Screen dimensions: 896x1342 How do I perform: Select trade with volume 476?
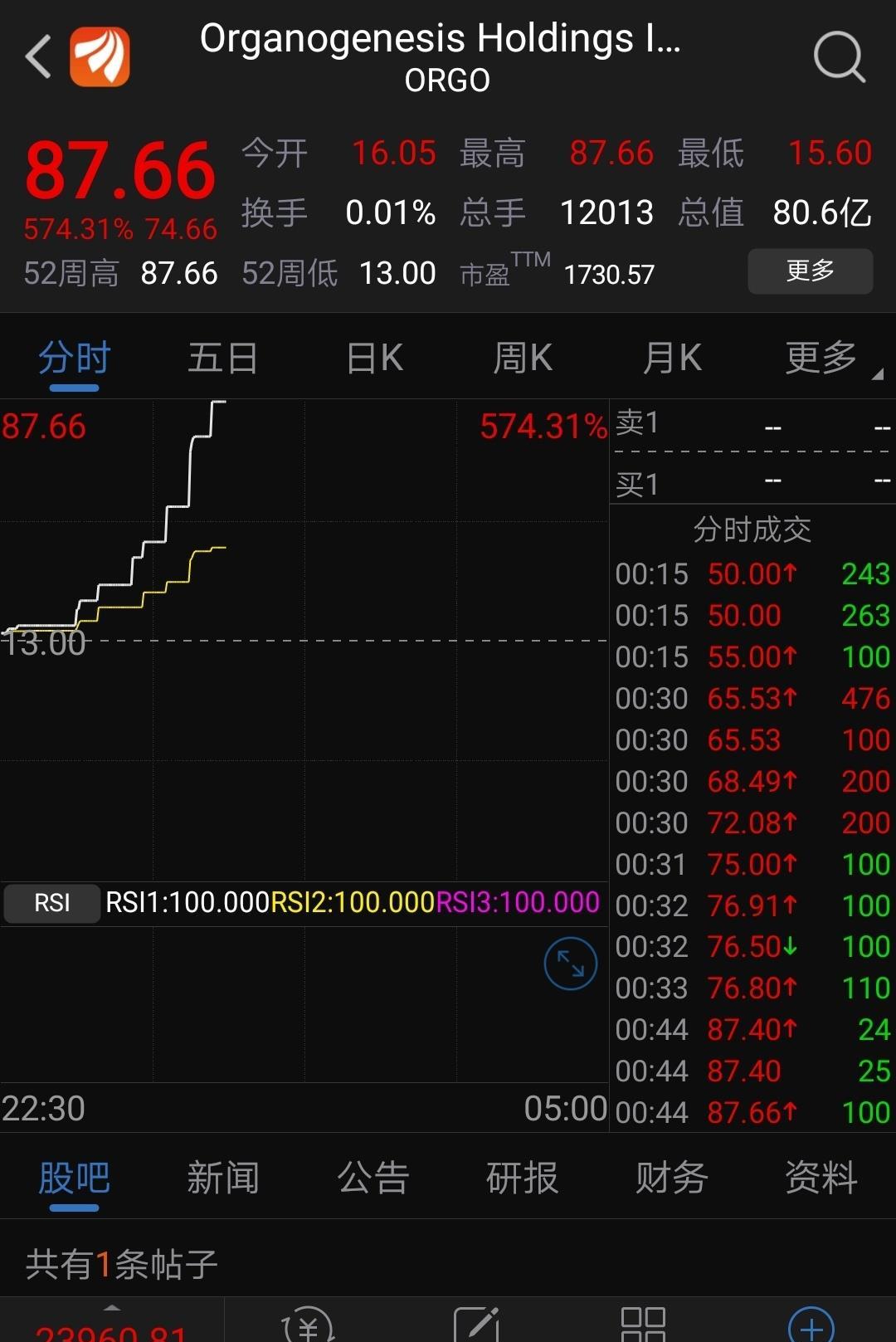pos(752,699)
